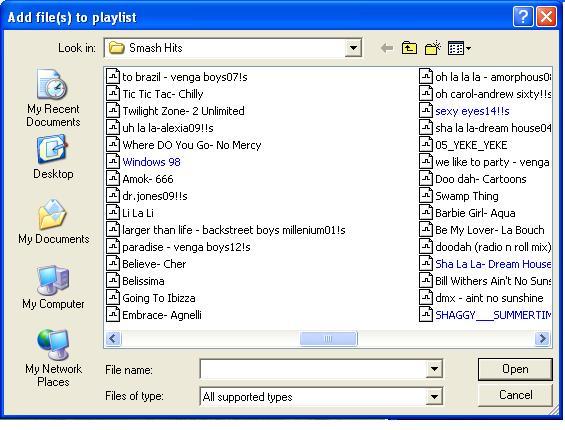The width and height of the screenshot is (565, 430).
Task: Create a new folder
Action: click(433, 48)
